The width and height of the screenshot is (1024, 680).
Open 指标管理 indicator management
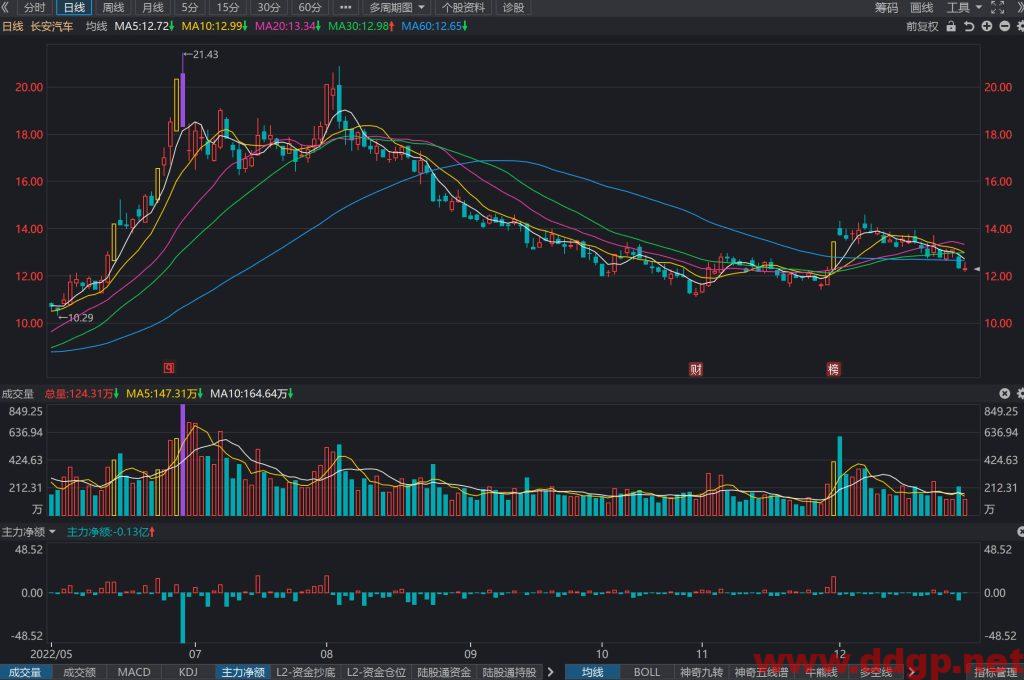997,672
